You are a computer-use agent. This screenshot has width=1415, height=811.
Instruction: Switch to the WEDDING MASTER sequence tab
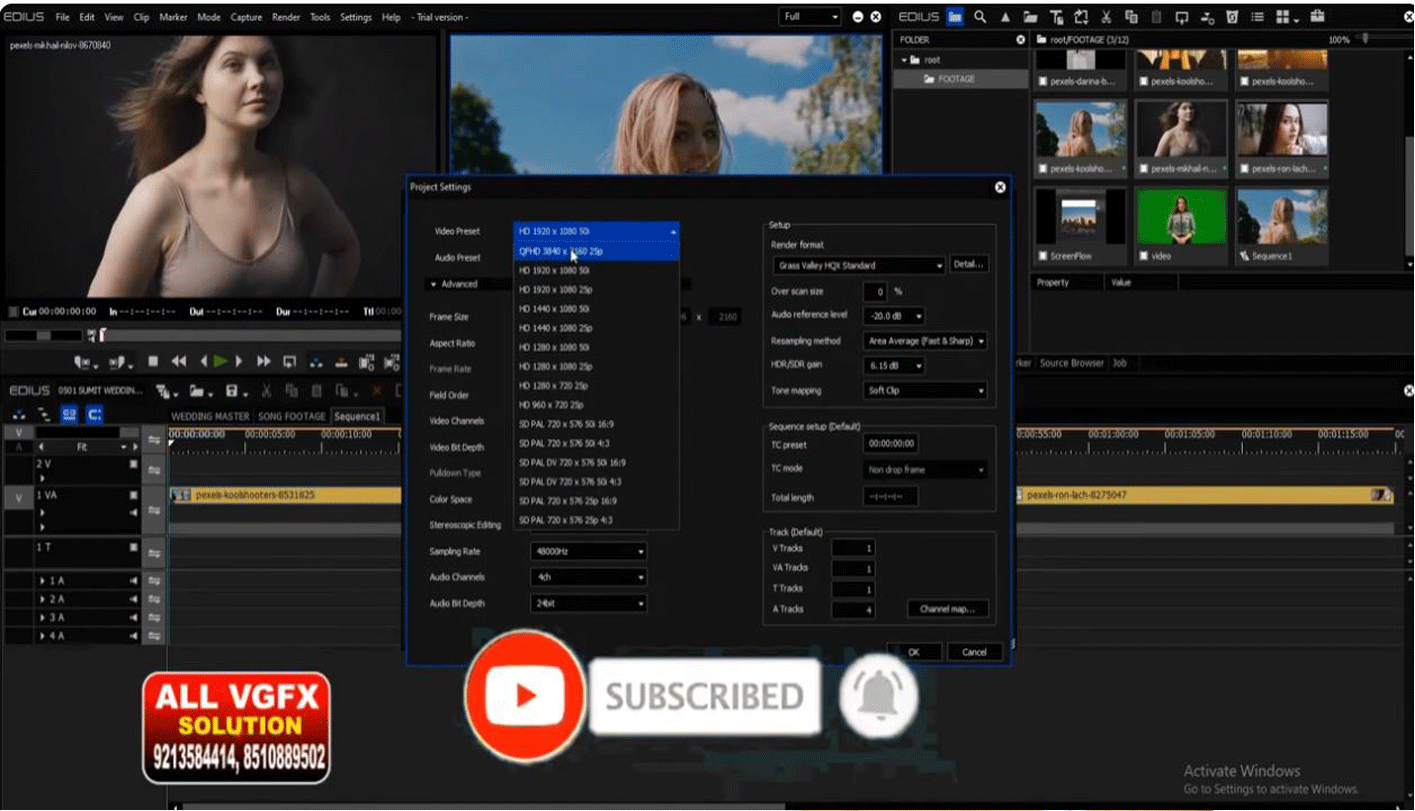pos(210,416)
